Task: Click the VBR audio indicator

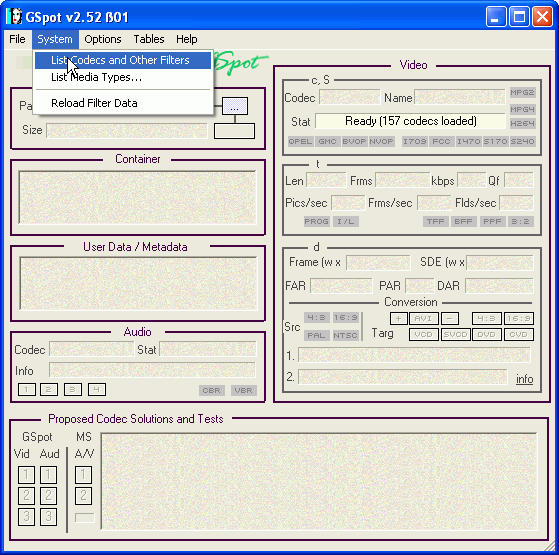Action: (x=243, y=391)
